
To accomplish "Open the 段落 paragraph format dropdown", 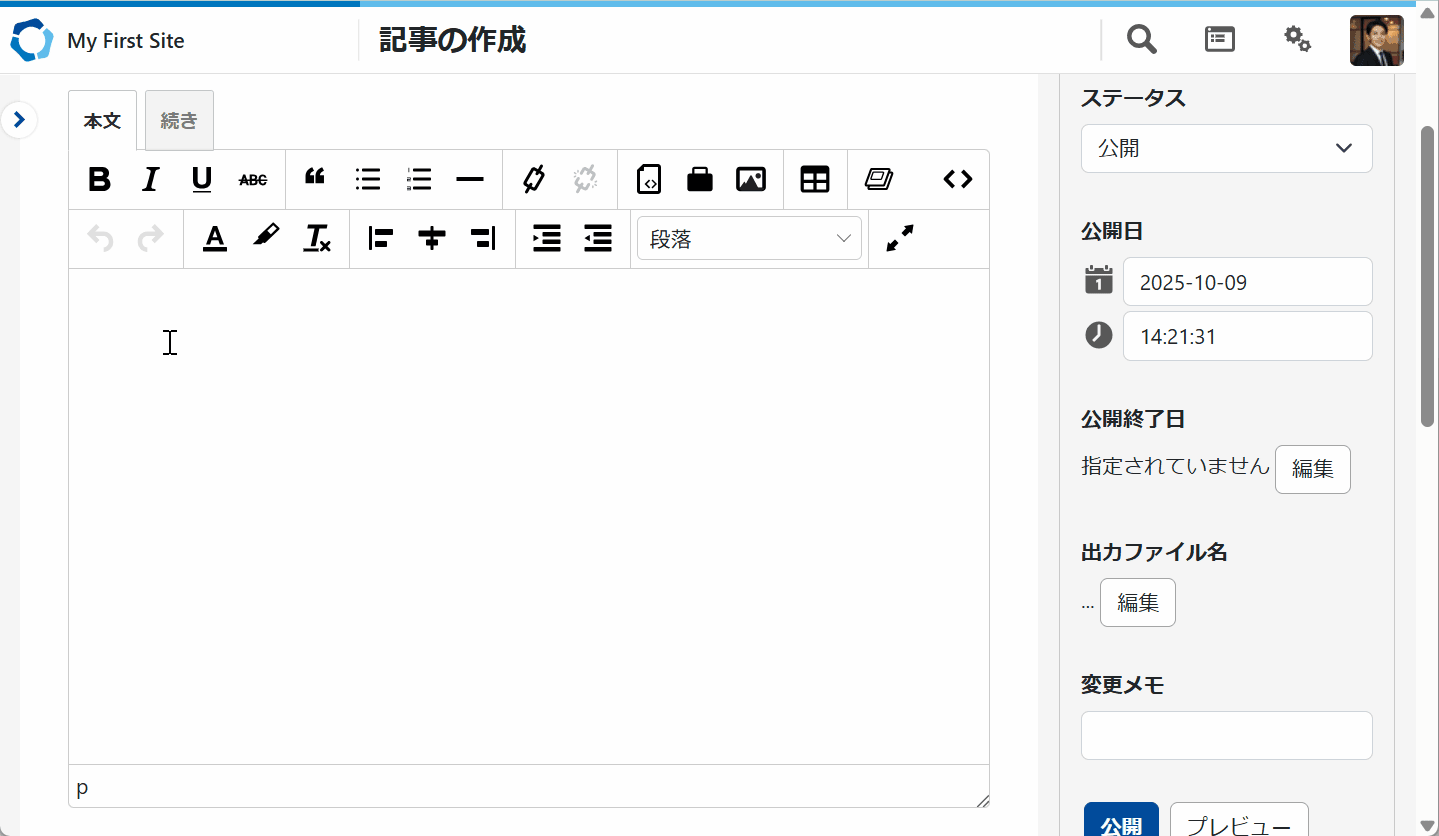I will pos(749,239).
